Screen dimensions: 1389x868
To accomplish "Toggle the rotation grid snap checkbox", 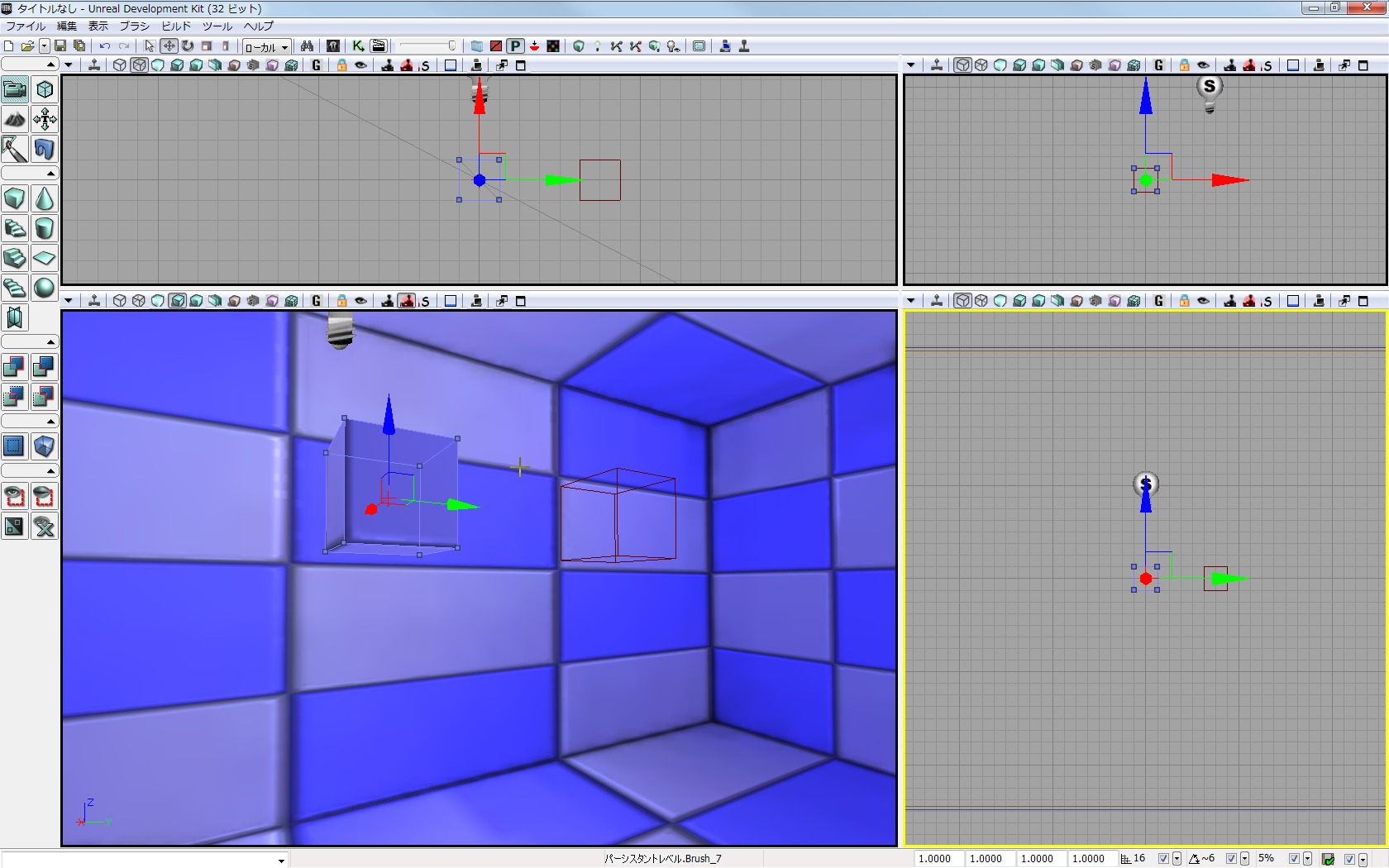I will click(1231, 859).
